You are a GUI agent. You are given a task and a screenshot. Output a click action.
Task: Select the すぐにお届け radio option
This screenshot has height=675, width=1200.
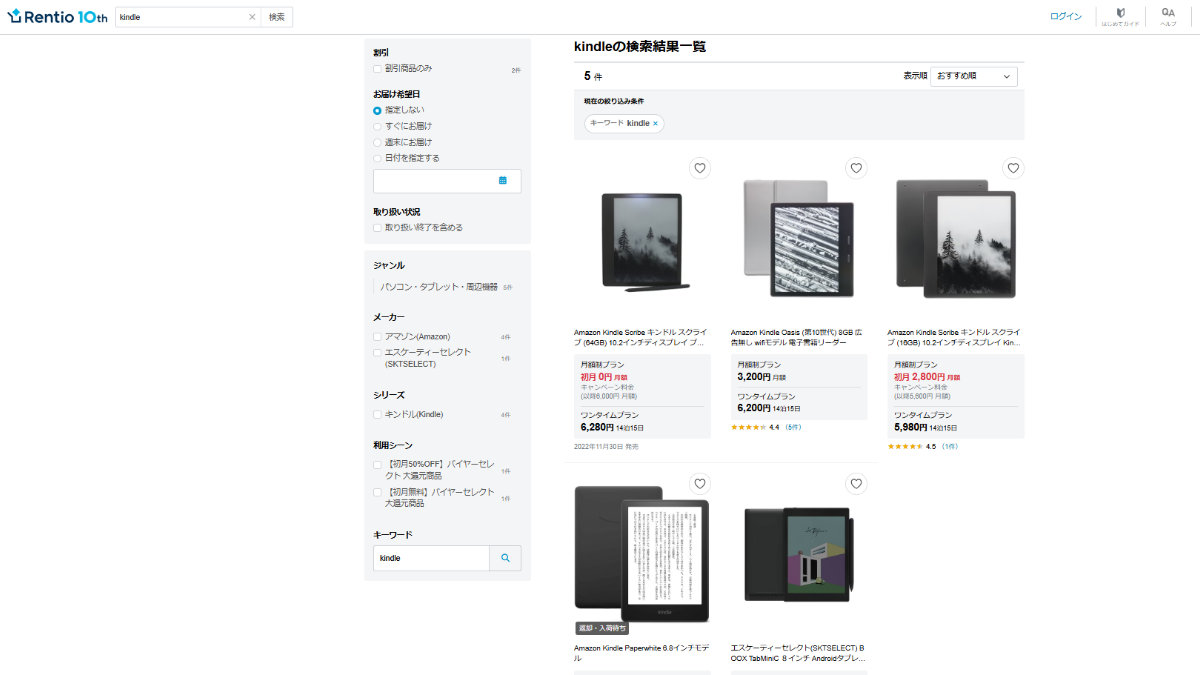point(377,126)
